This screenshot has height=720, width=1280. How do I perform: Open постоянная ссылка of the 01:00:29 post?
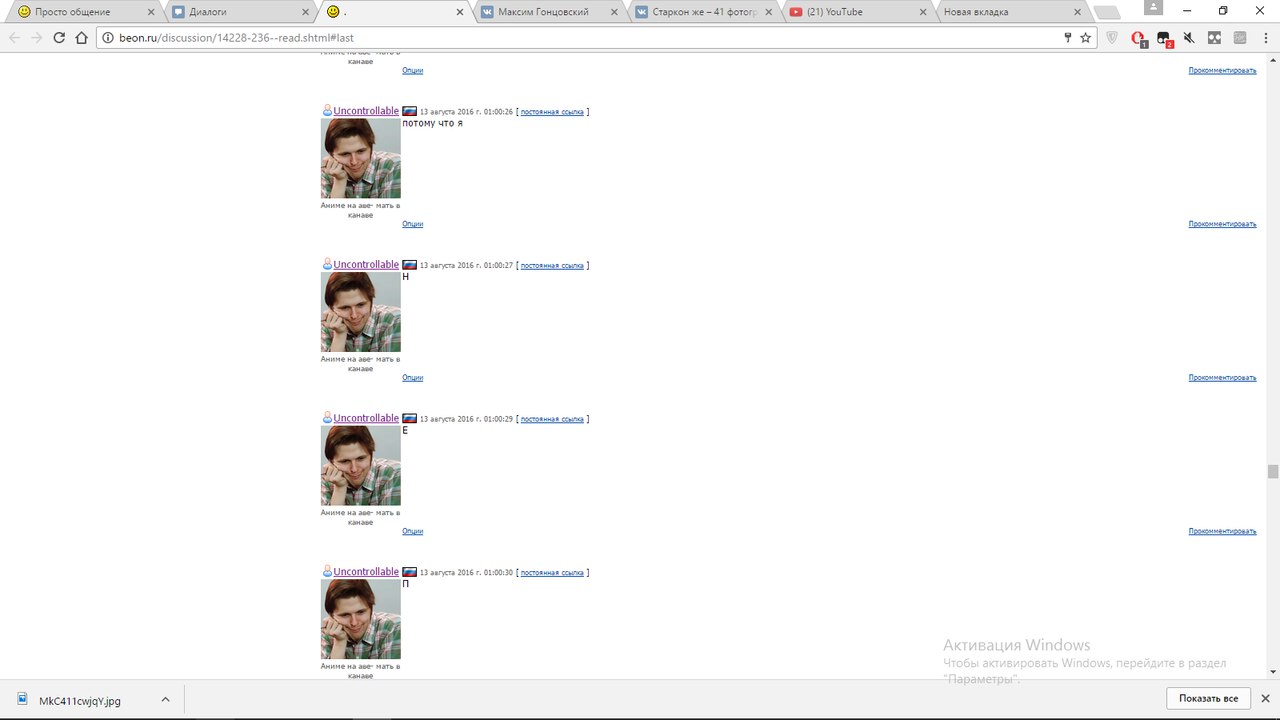pyautogui.click(x=552, y=419)
